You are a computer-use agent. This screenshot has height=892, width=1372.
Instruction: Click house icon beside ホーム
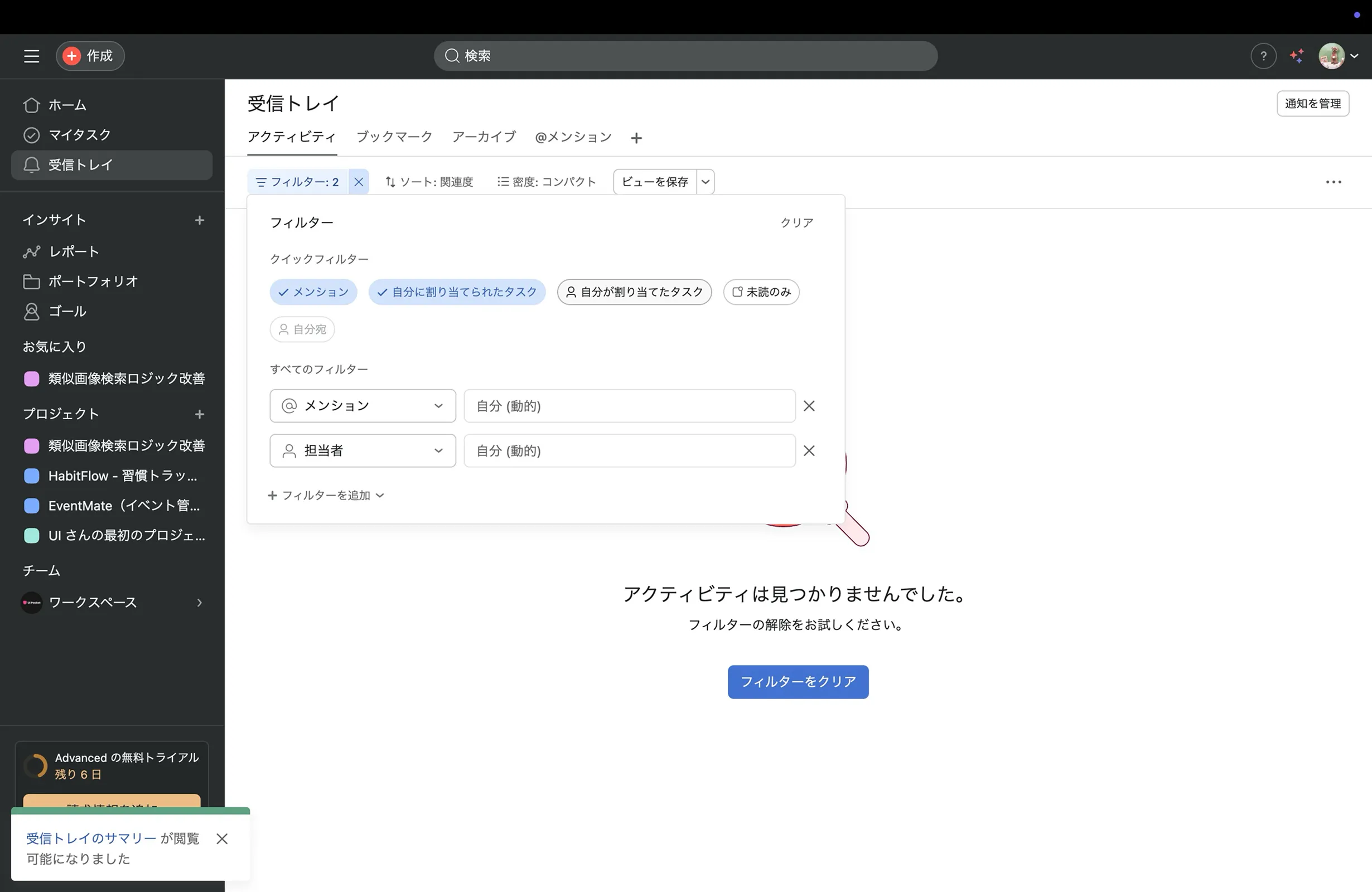[32, 105]
